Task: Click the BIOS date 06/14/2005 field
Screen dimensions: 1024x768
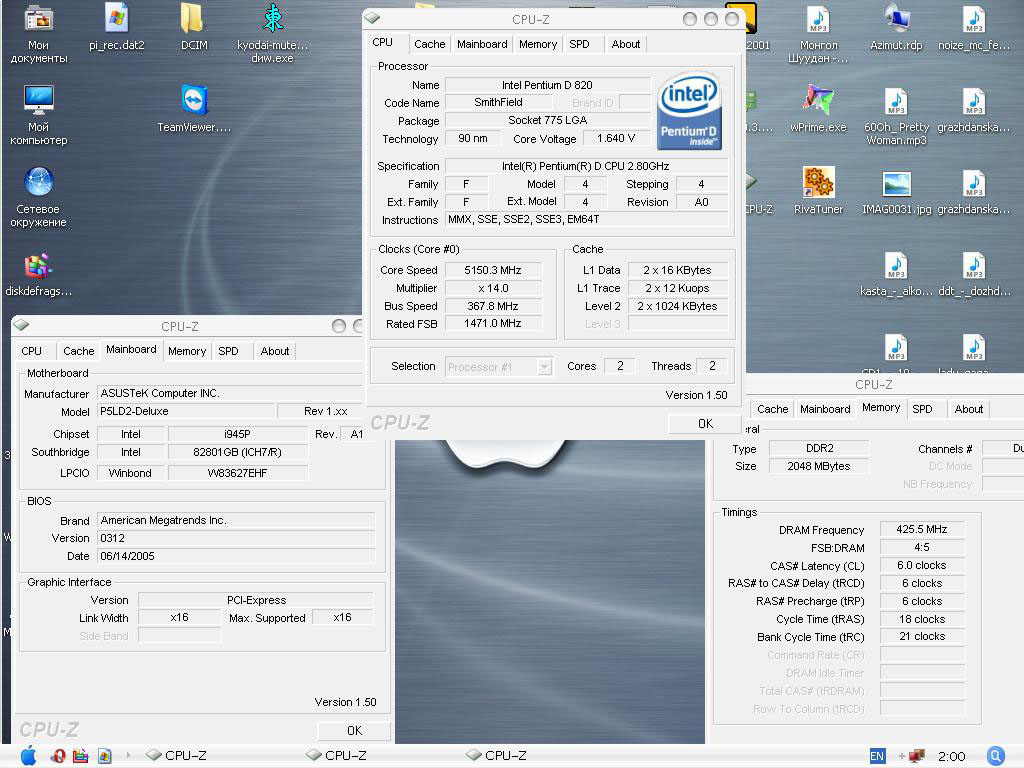Action: 236,556
